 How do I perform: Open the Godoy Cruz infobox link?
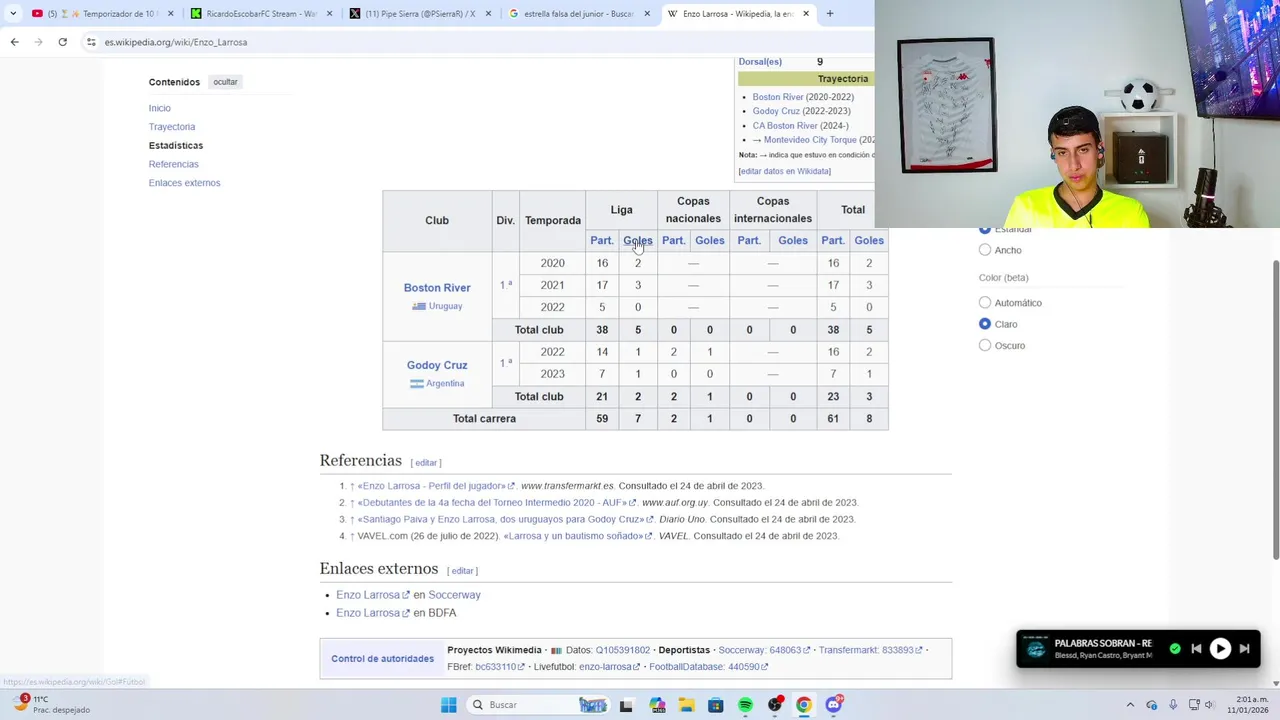[776, 111]
